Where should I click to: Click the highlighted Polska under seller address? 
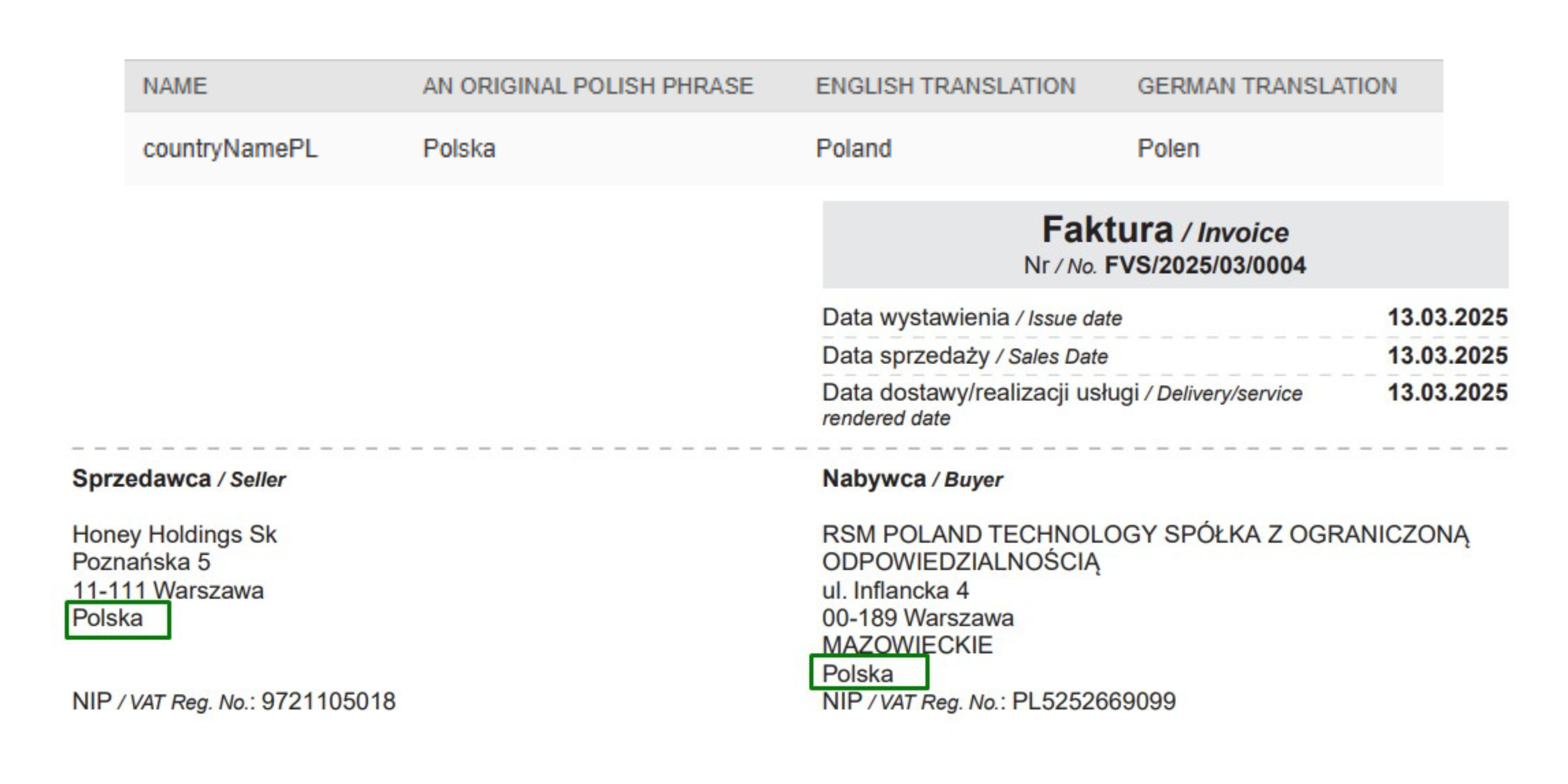click(108, 619)
